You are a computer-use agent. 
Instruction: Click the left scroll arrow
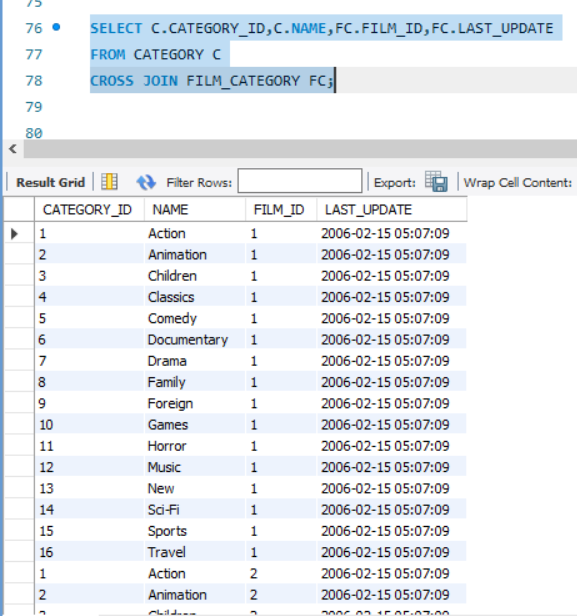pyautogui.click(x=13, y=149)
